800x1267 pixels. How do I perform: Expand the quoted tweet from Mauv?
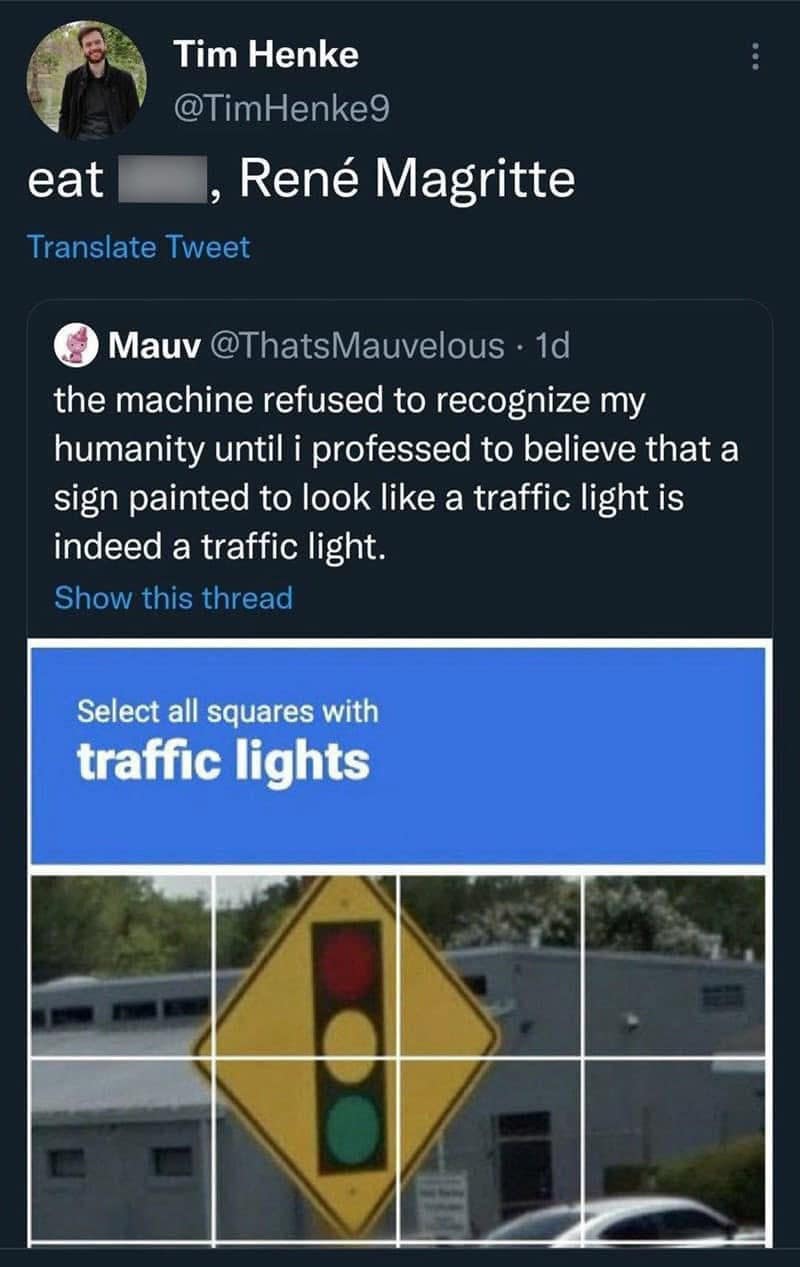coord(400,470)
